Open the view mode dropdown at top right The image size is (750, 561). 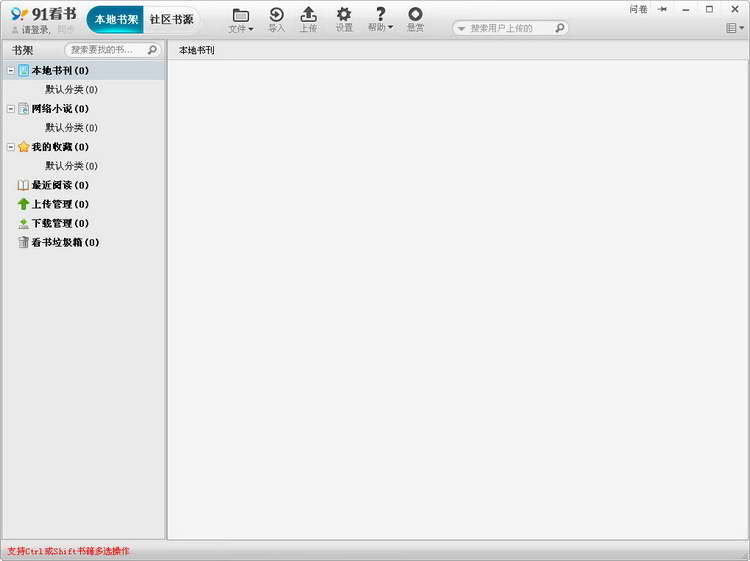[x=734, y=28]
